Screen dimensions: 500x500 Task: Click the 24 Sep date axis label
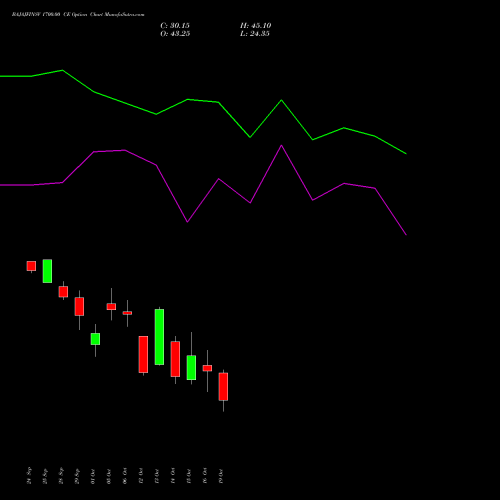(29, 476)
